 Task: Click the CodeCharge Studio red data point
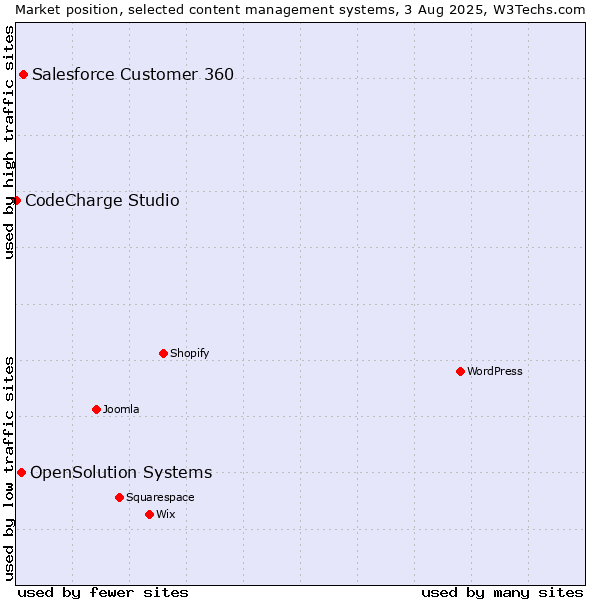pos(16,201)
